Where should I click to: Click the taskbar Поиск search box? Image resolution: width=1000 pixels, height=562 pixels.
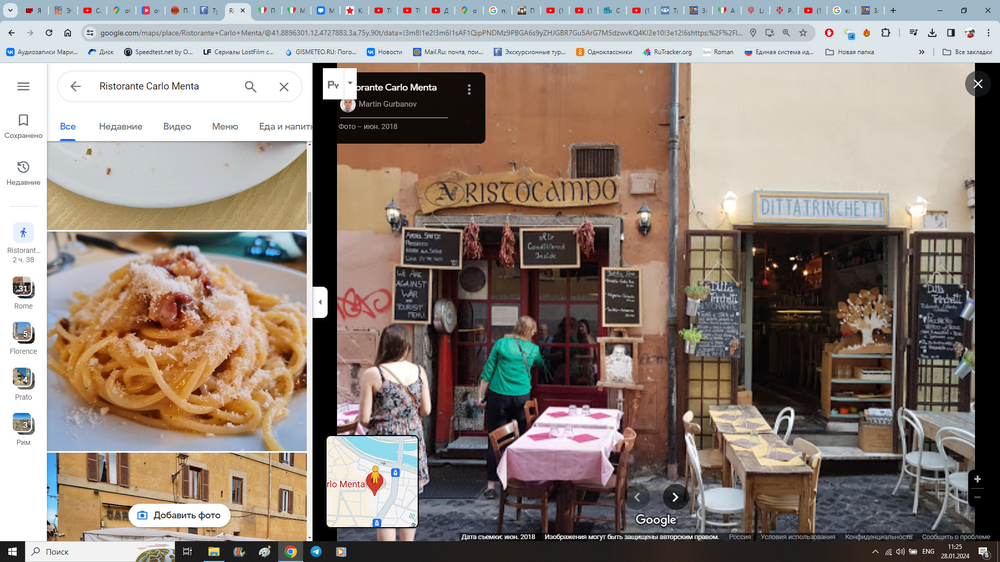pyautogui.click(x=100, y=552)
